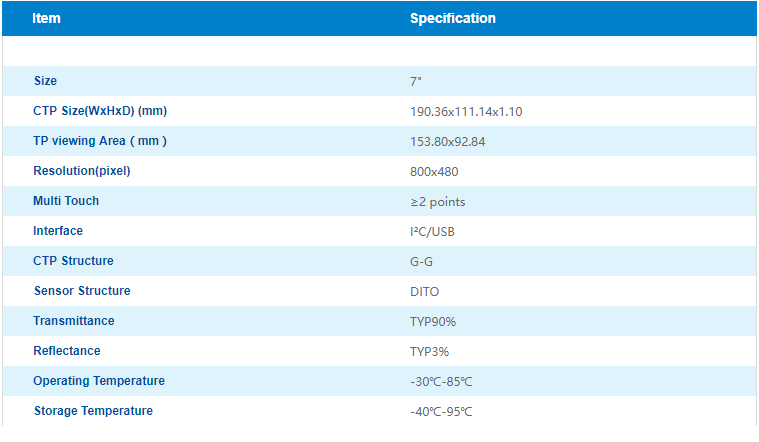The image size is (759, 442).
Task: Click the I²C/USB interface value
Action: [432, 232]
